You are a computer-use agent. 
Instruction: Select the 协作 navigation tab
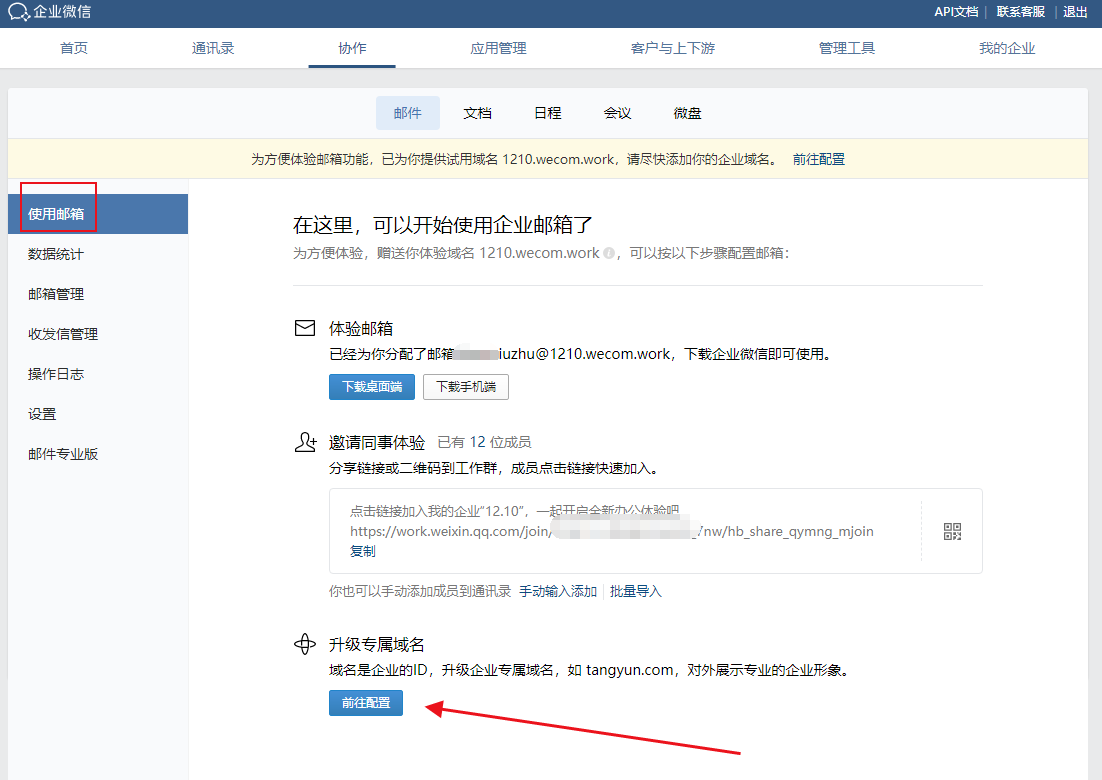point(352,48)
